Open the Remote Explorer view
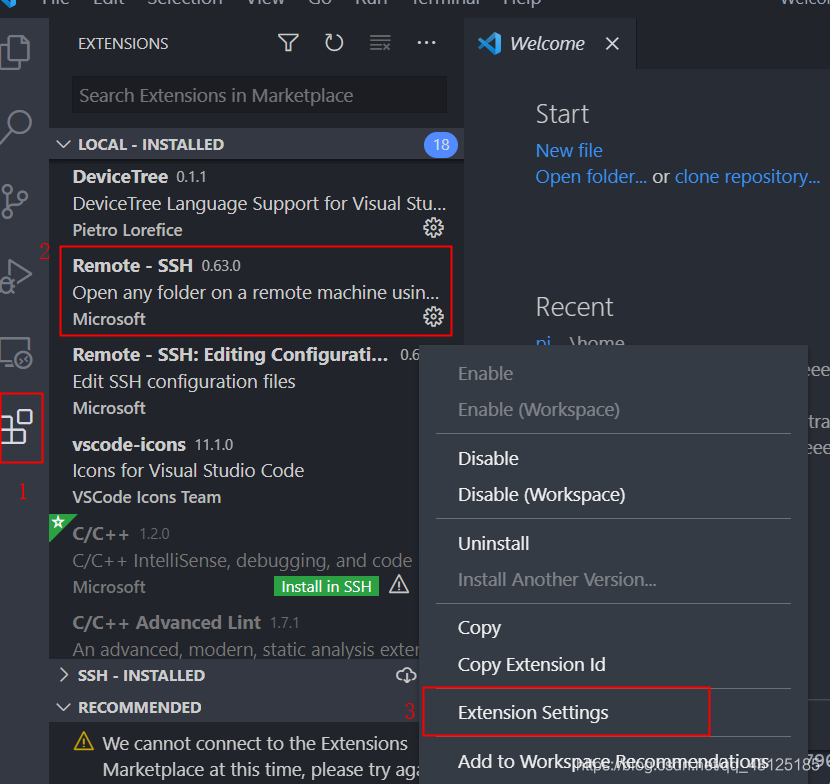The width and height of the screenshot is (830, 784). pos(16,353)
